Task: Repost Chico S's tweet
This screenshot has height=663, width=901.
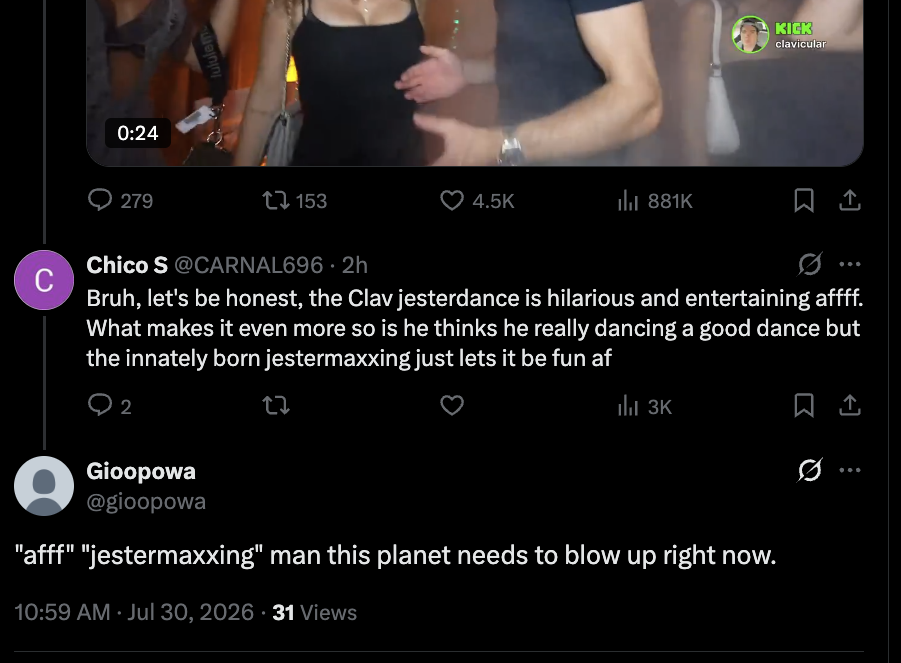Action: [276, 406]
